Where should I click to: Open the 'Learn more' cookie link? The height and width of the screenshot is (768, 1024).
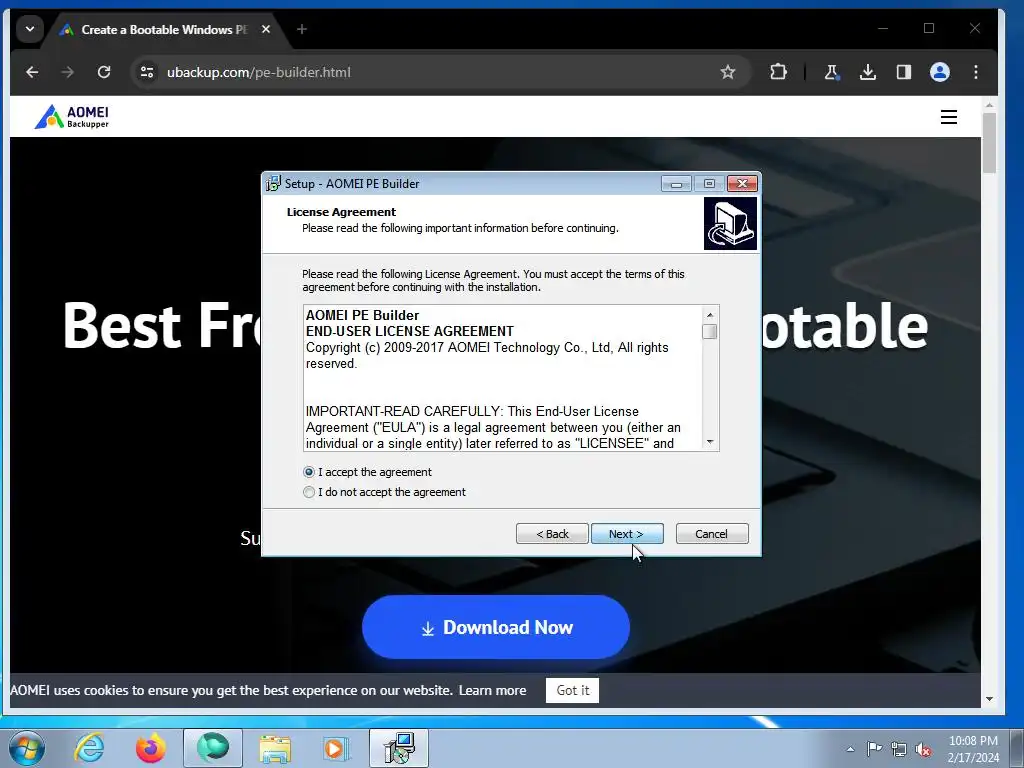[x=492, y=690]
